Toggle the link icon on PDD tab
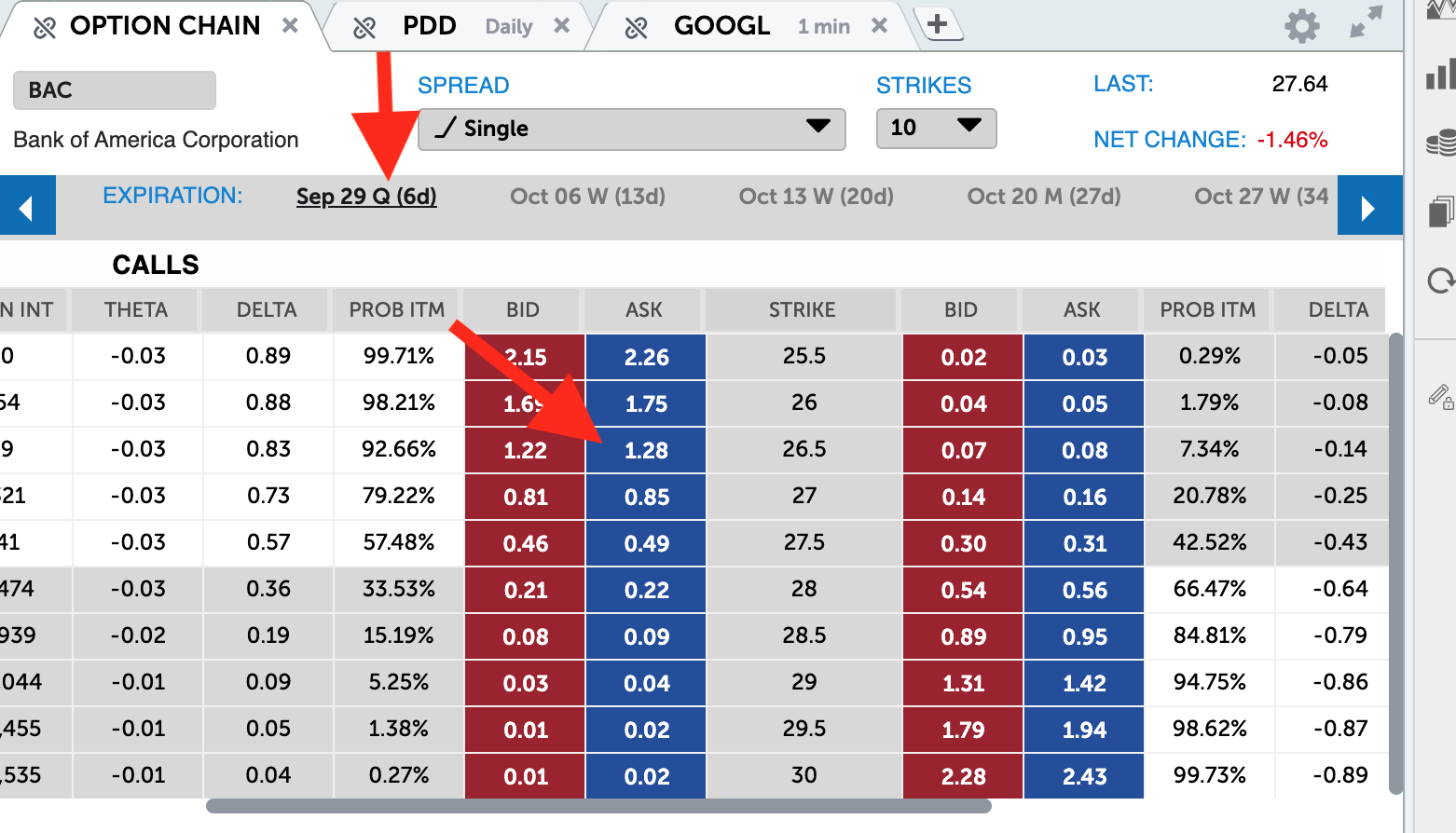The image size is (1456, 833). [x=364, y=28]
